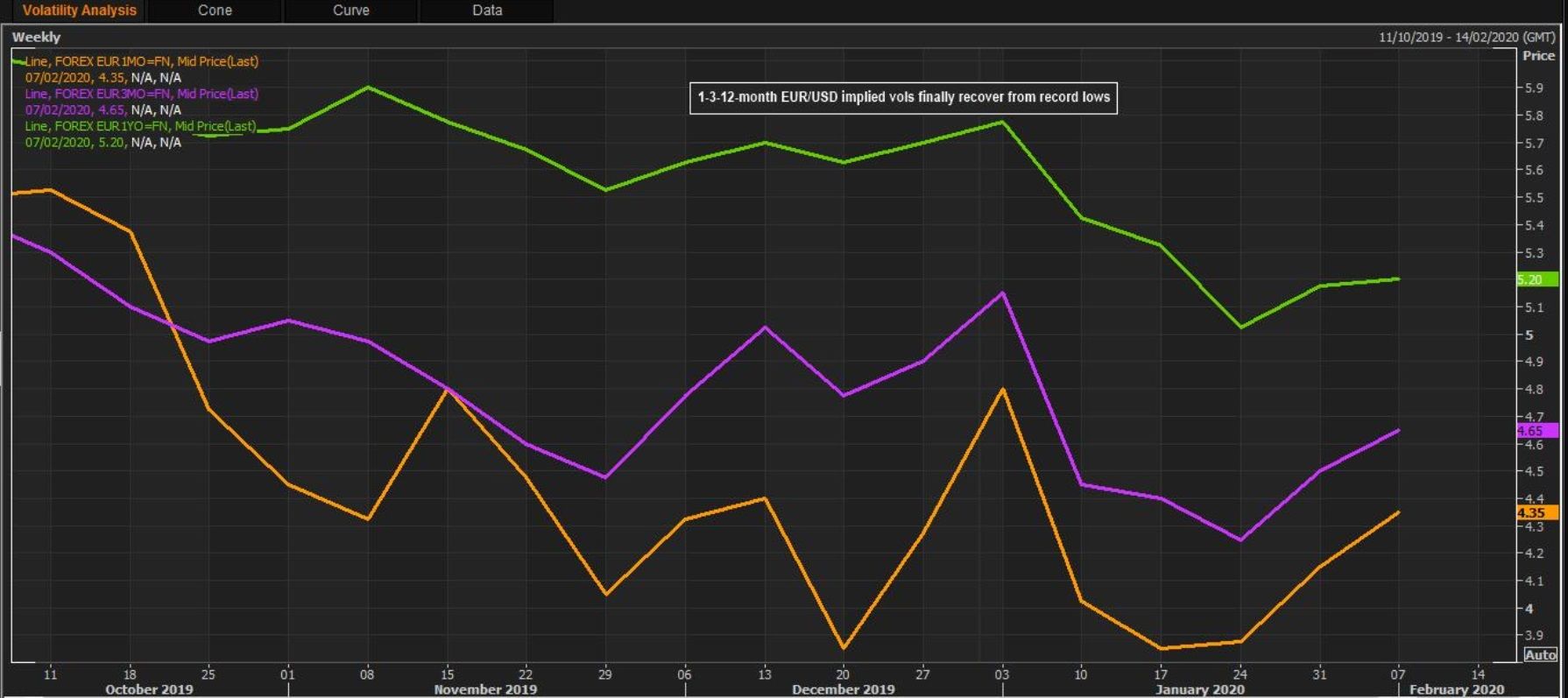Click the Auto scale button
Viewport: 1568px width, 698px height.
coord(1540,654)
